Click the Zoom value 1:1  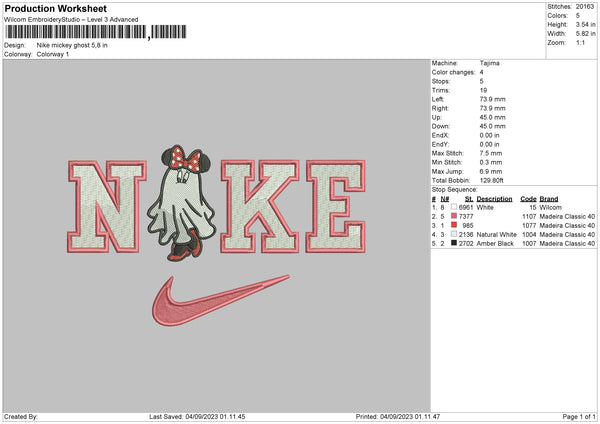[580, 43]
